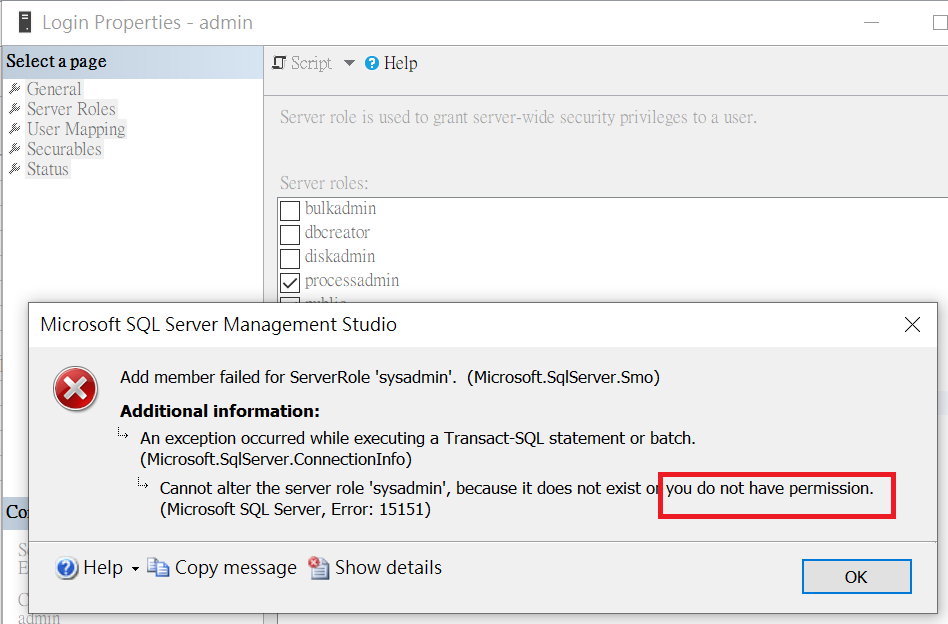Click the Help icon in error dialog
The height and width of the screenshot is (624, 948).
coord(67,568)
